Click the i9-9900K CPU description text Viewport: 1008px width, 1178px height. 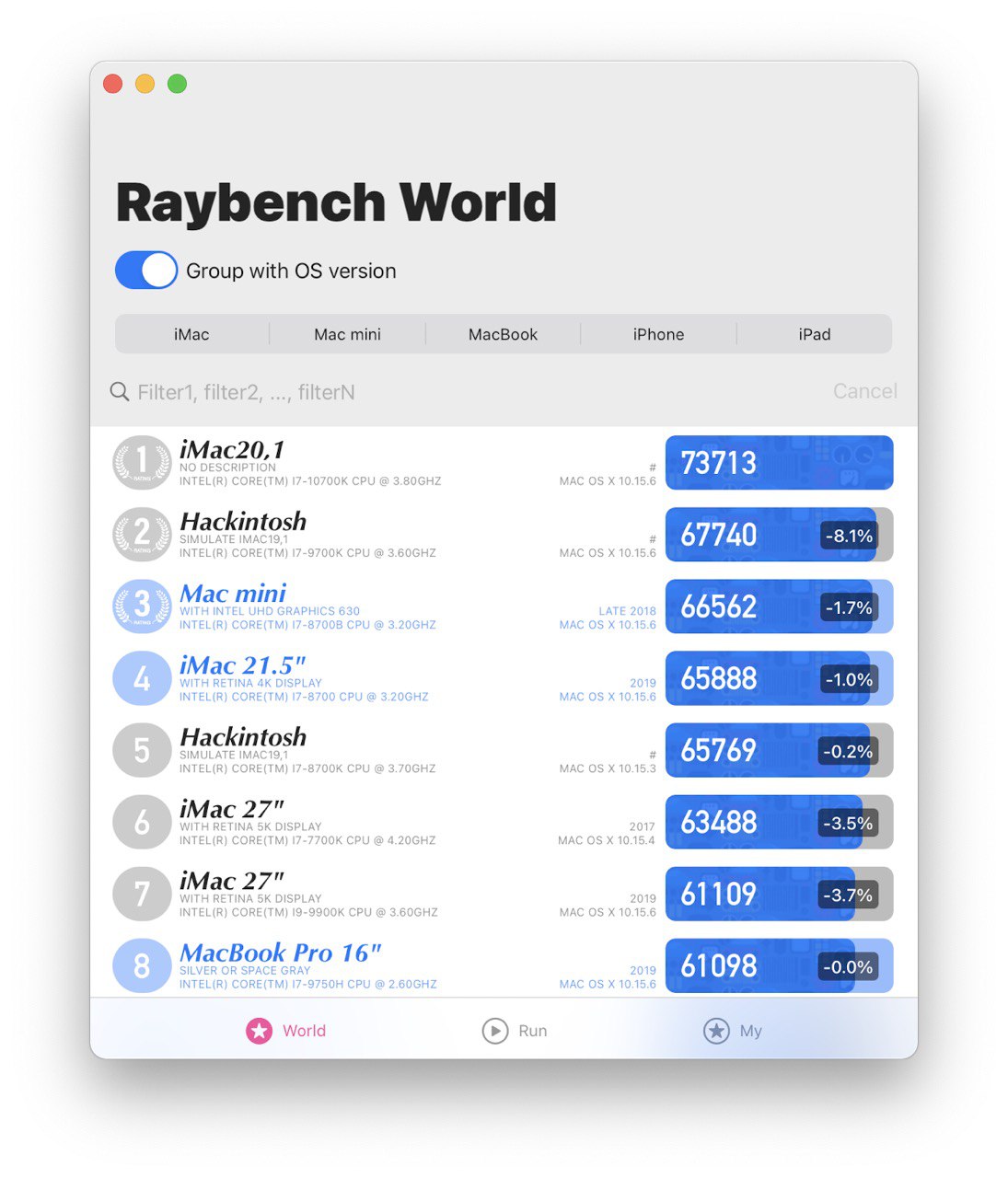coord(308,912)
